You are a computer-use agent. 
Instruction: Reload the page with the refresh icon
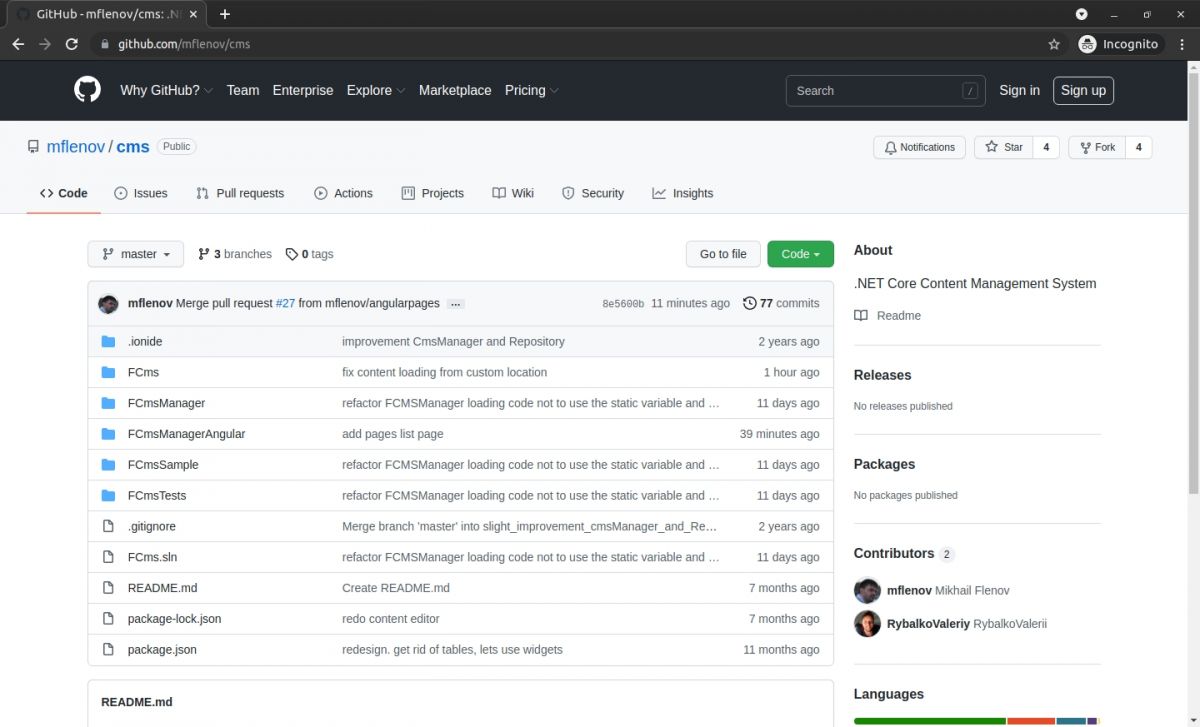tap(72, 44)
